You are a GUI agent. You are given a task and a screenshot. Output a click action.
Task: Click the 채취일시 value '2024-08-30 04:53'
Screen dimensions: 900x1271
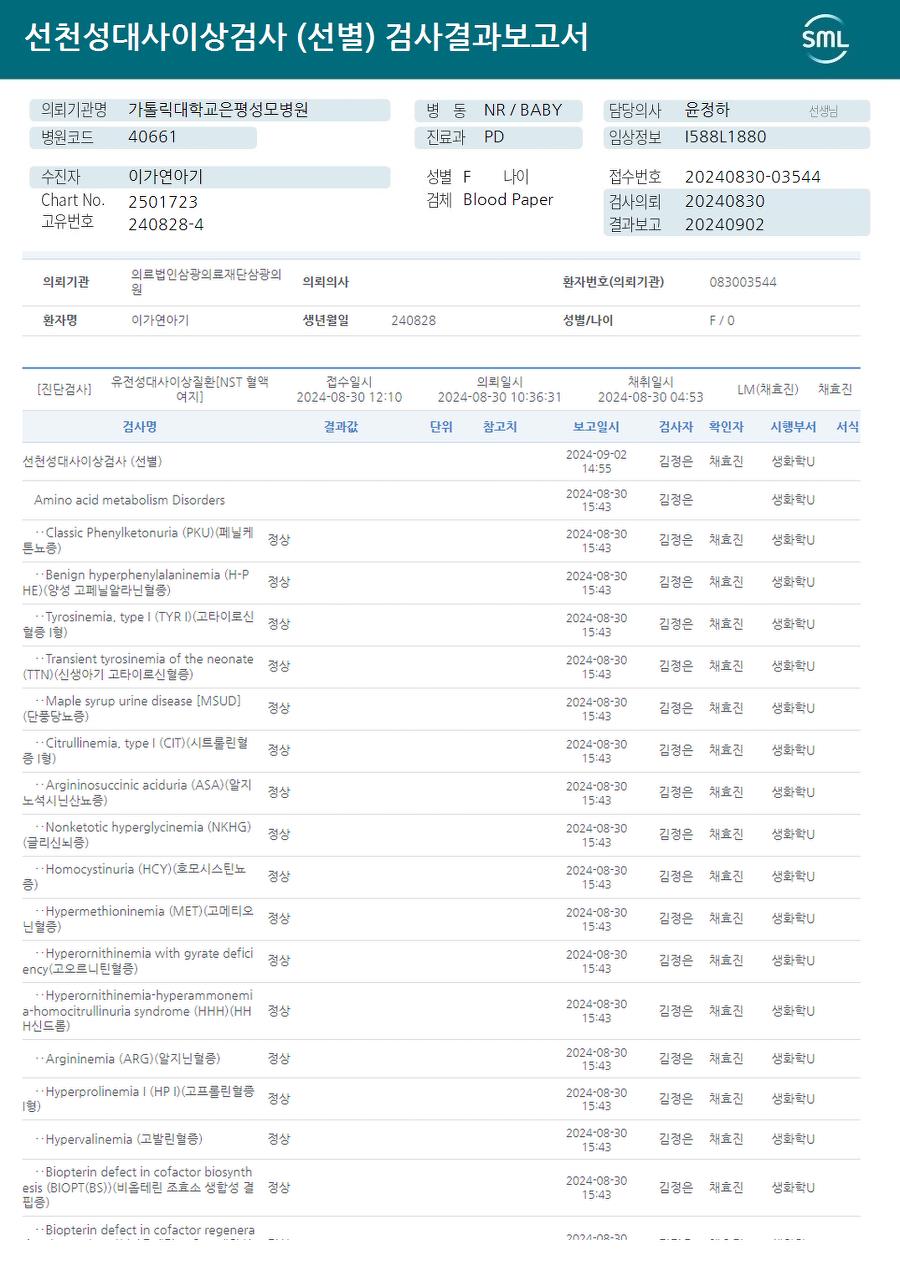coord(651,397)
